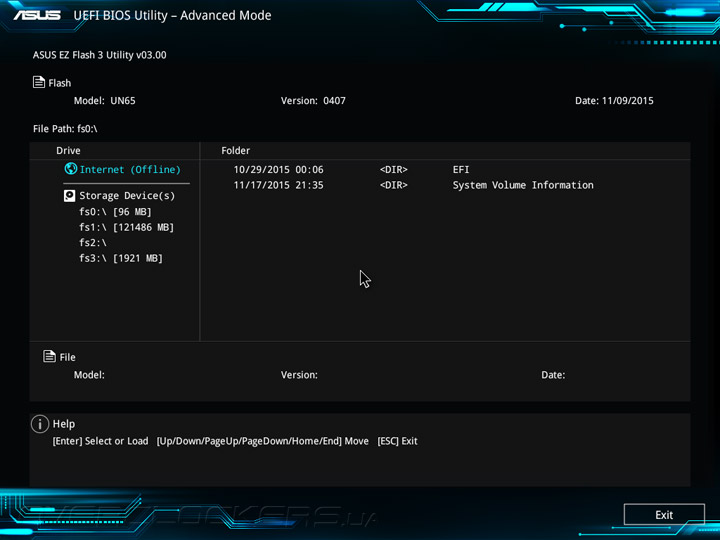The width and height of the screenshot is (720, 540).
Task: Click the File Path: fs0:\ text
Action: click(65, 129)
